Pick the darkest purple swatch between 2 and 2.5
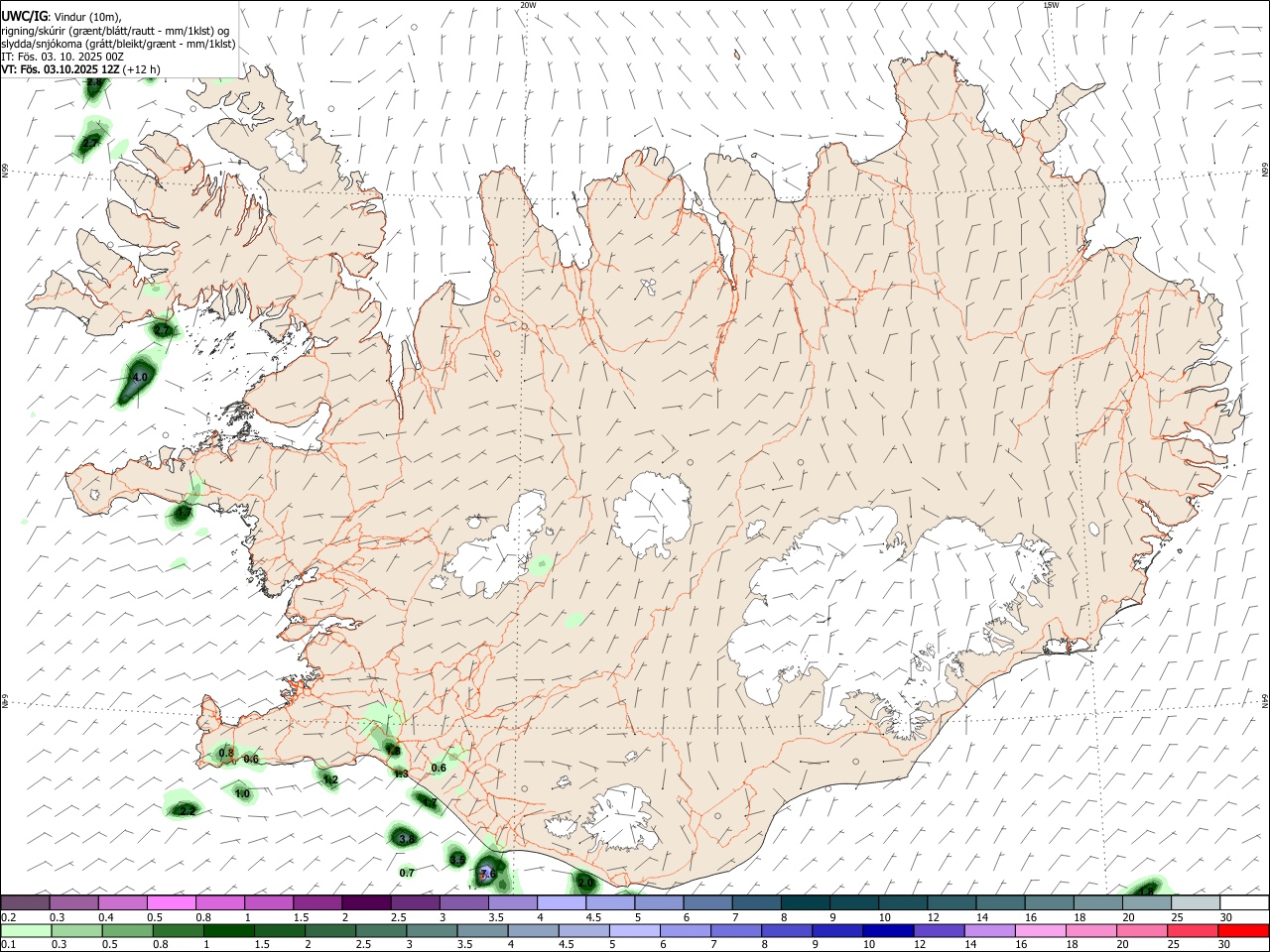 click(366, 902)
